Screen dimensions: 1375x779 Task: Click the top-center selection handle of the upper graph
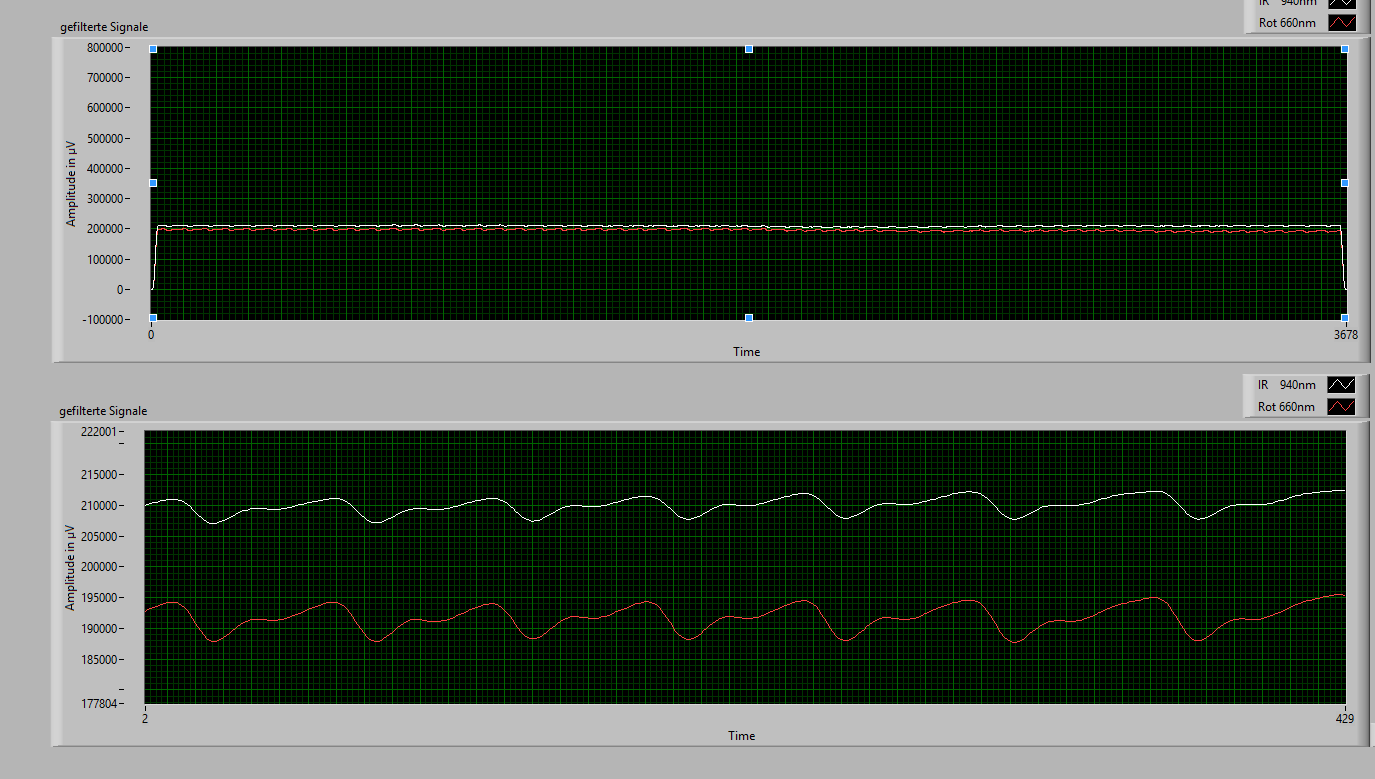click(x=749, y=48)
